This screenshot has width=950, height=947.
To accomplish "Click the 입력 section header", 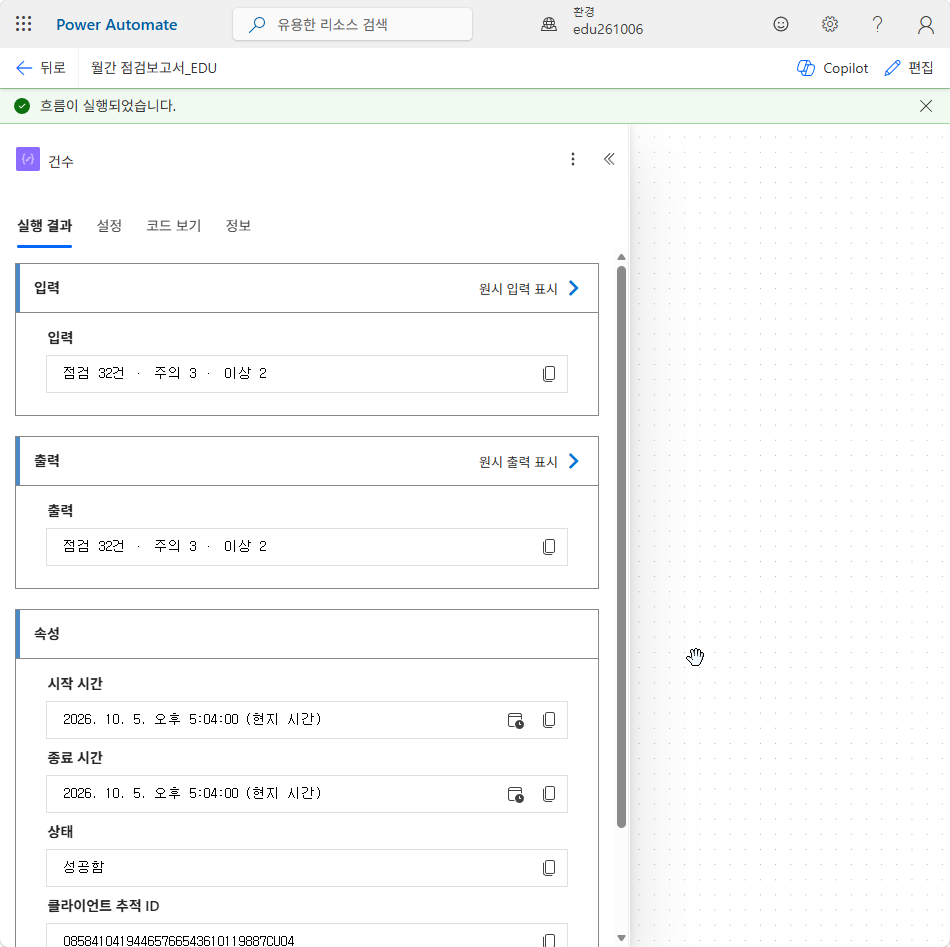I will (x=307, y=288).
